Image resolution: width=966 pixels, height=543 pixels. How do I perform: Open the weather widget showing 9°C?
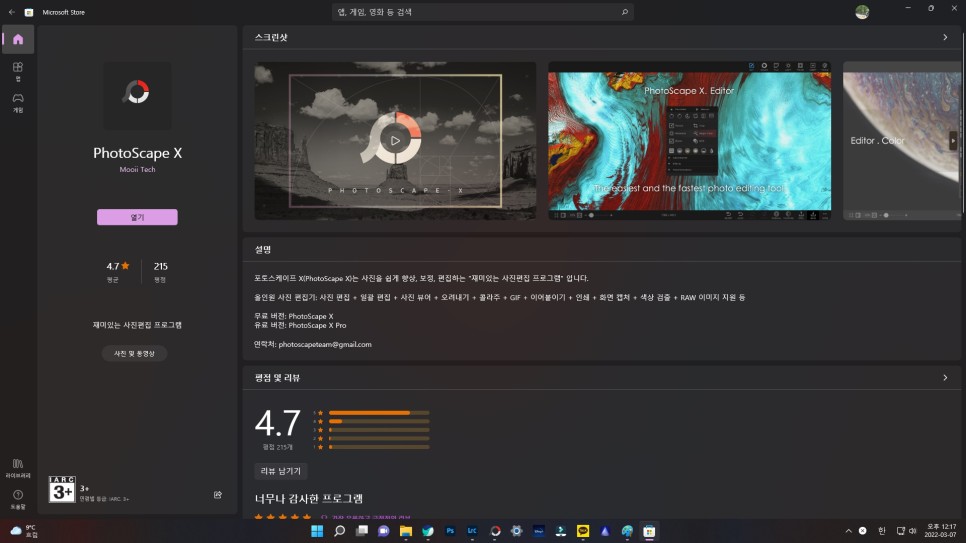click(x=24, y=531)
